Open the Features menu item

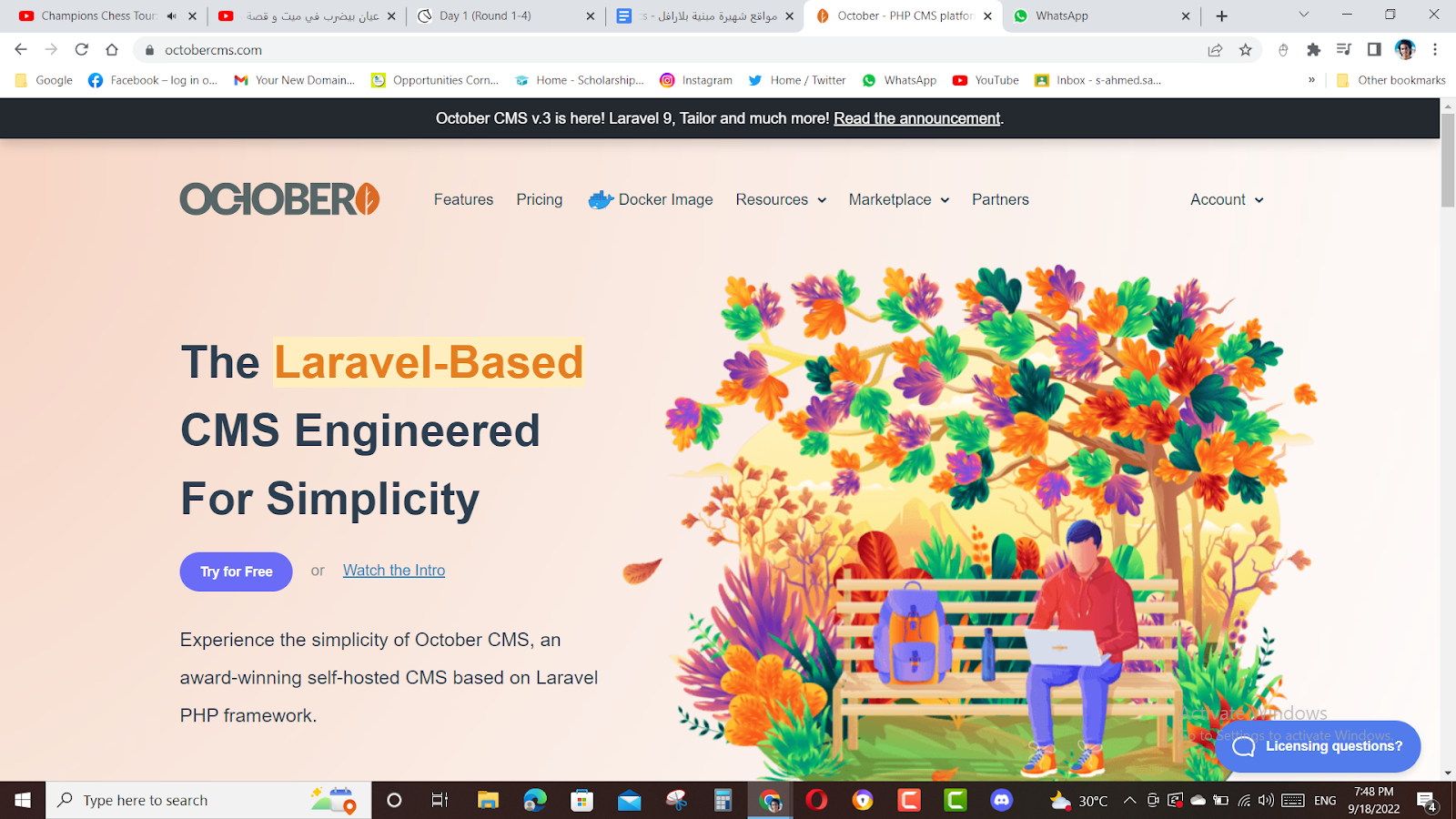pyautogui.click(x=463, y=199)
